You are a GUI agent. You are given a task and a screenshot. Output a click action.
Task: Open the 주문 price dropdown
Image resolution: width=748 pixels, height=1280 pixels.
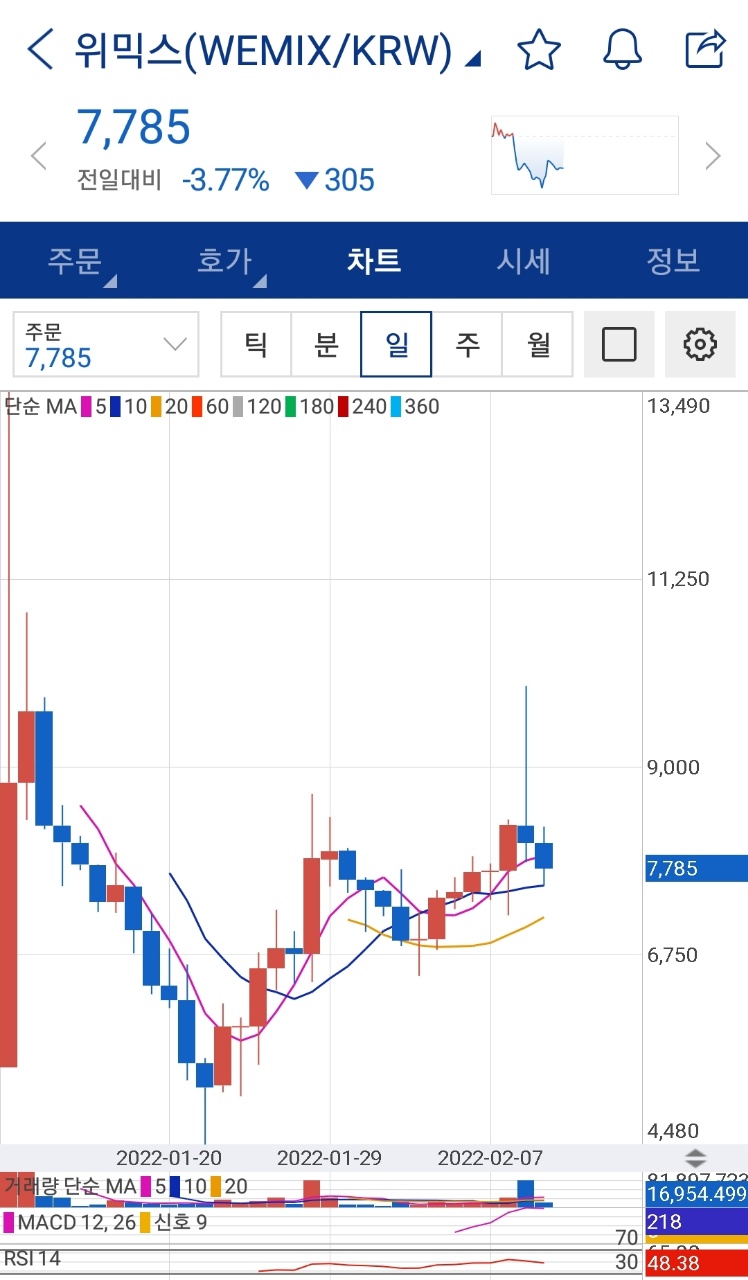(106, 345)
